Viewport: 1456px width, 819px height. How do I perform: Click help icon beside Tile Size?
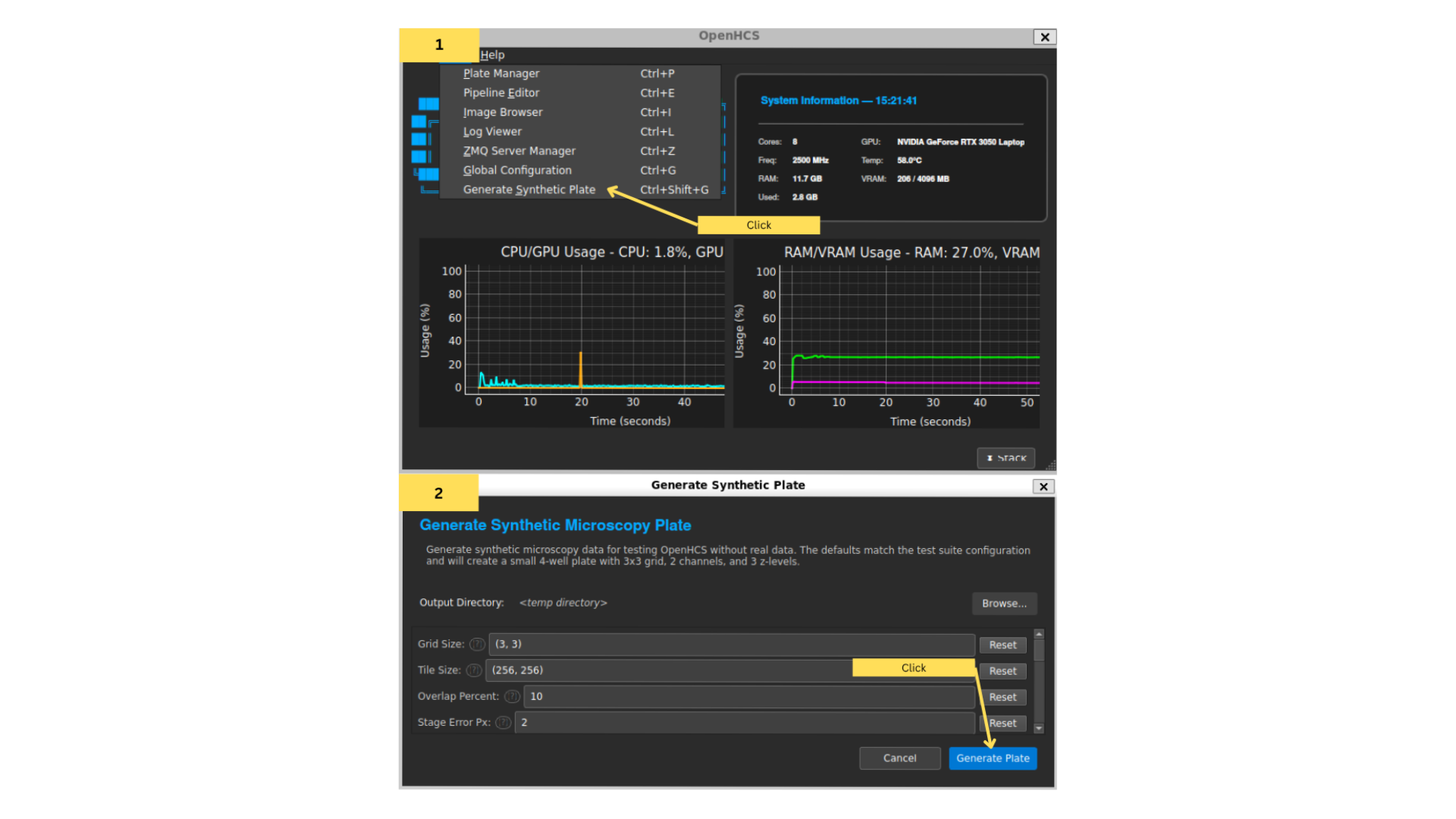(474, 670)
